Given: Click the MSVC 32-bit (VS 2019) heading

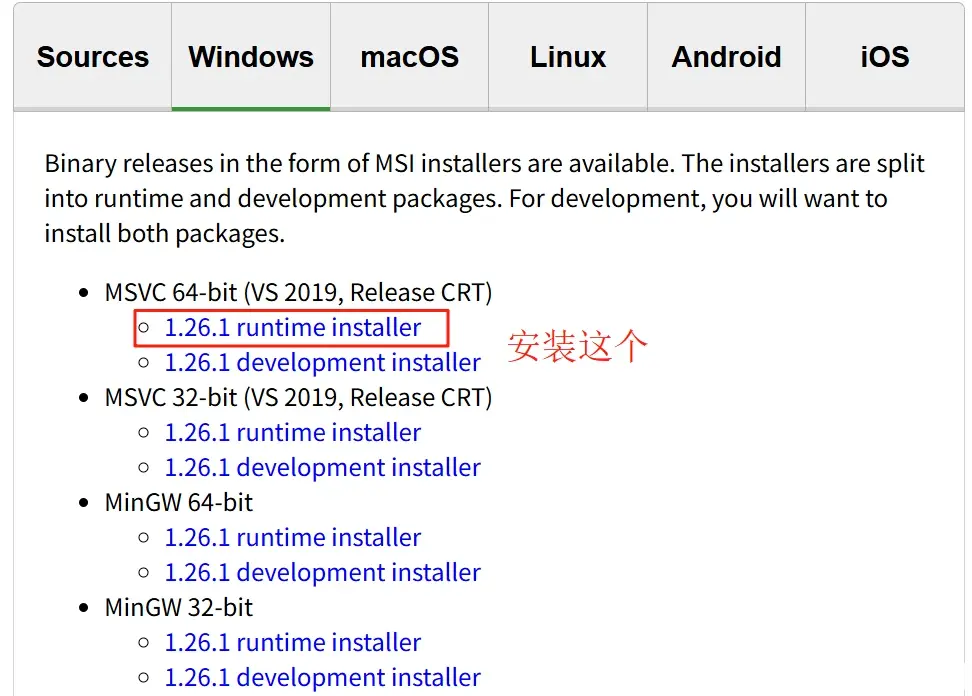Looking at the screenshot, I should [x=298, y=397].
